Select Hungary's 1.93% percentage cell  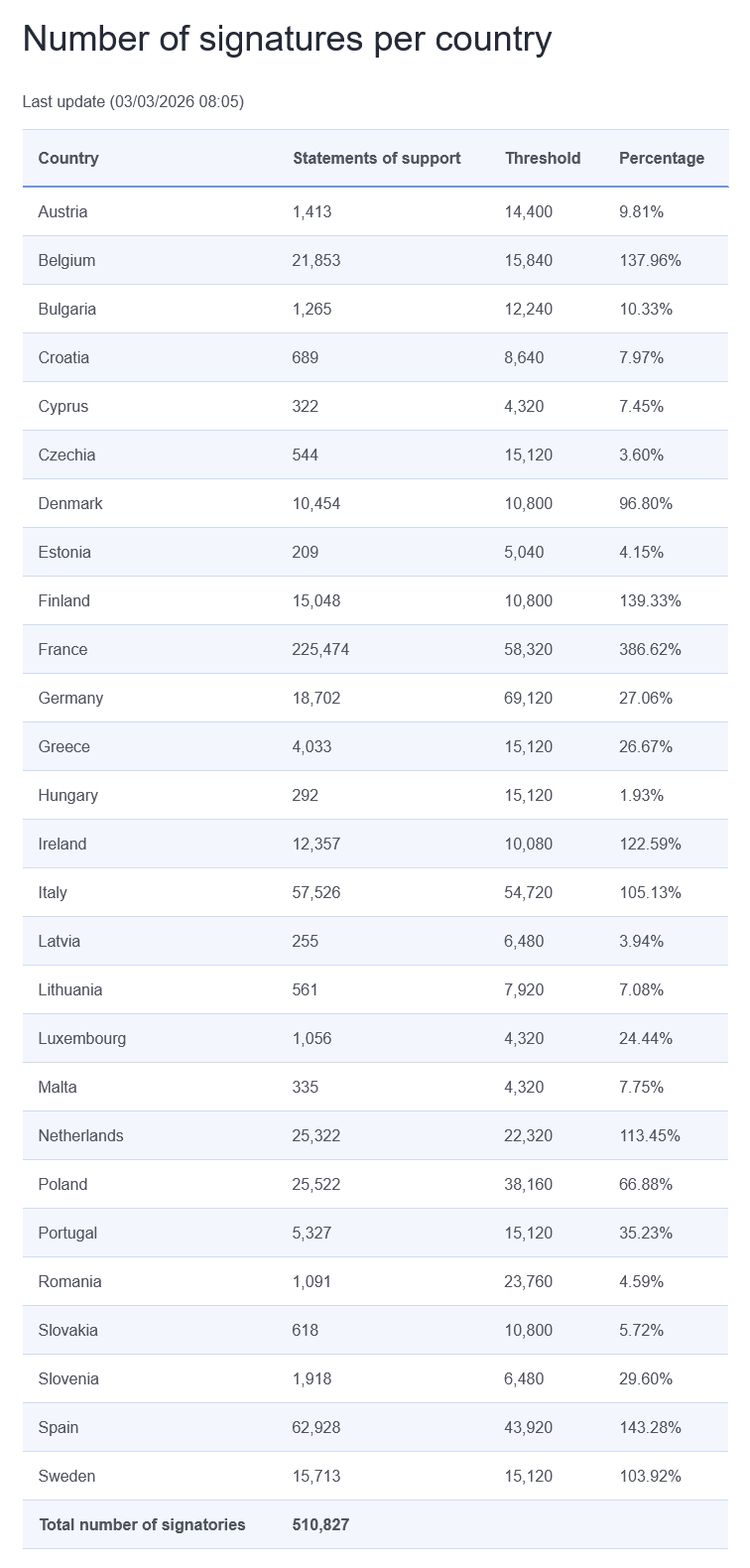click(642, 795)
